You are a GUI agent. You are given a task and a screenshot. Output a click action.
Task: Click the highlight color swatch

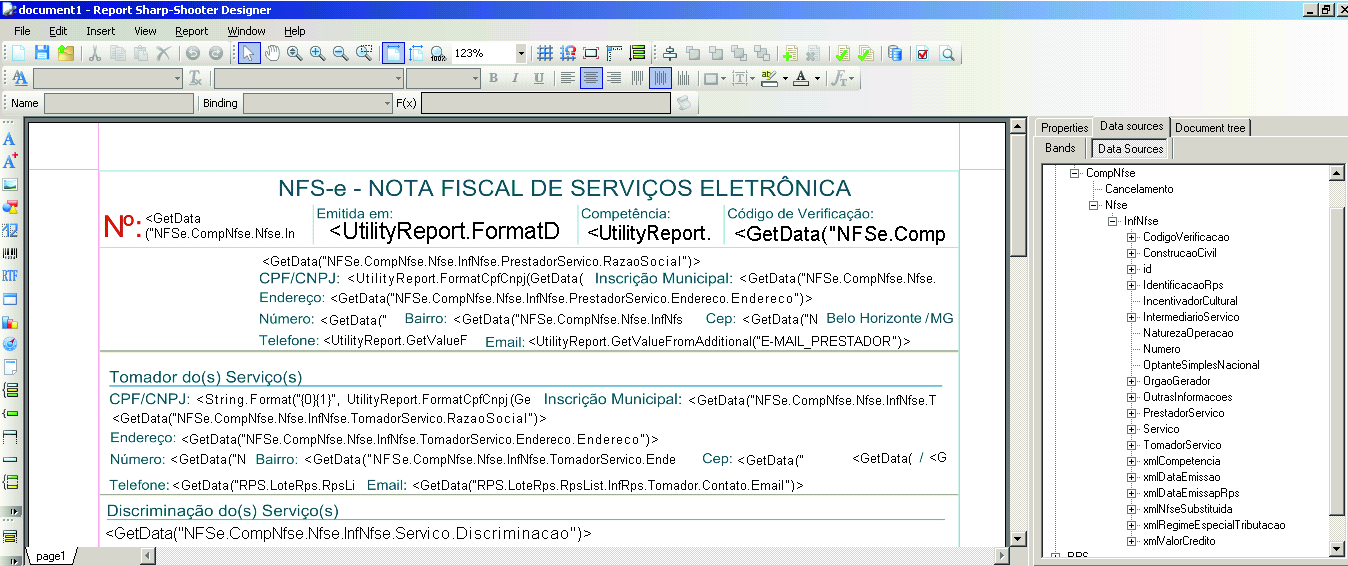[768, 78]
